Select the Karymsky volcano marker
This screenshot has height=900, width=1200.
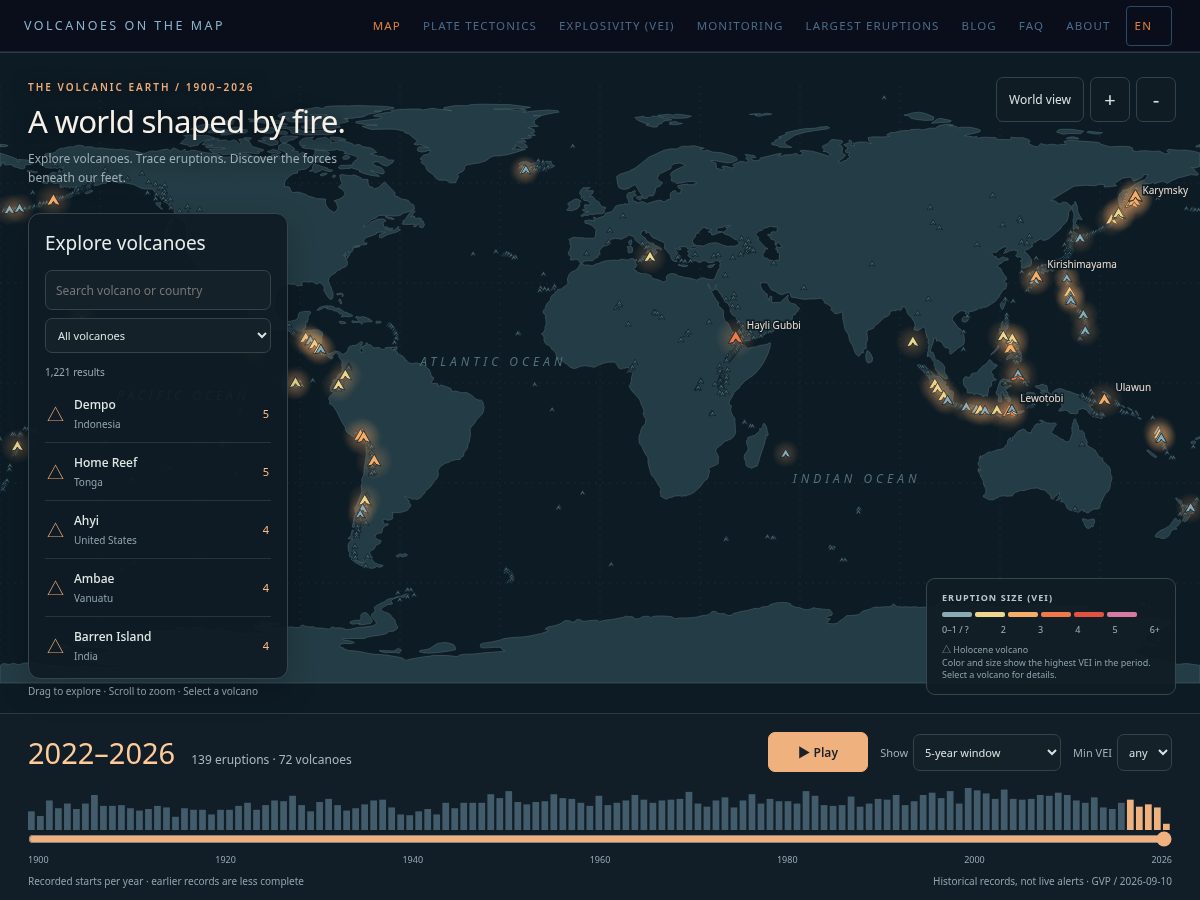coord(1135,198)
